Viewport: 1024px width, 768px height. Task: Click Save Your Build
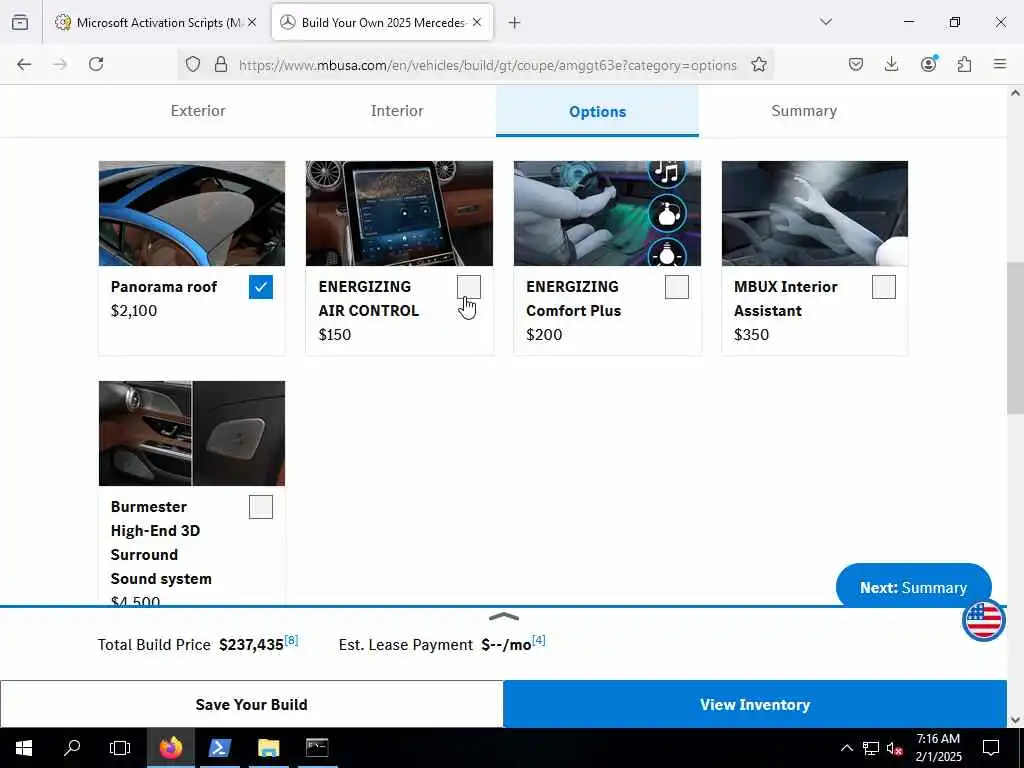coord(251,704)
